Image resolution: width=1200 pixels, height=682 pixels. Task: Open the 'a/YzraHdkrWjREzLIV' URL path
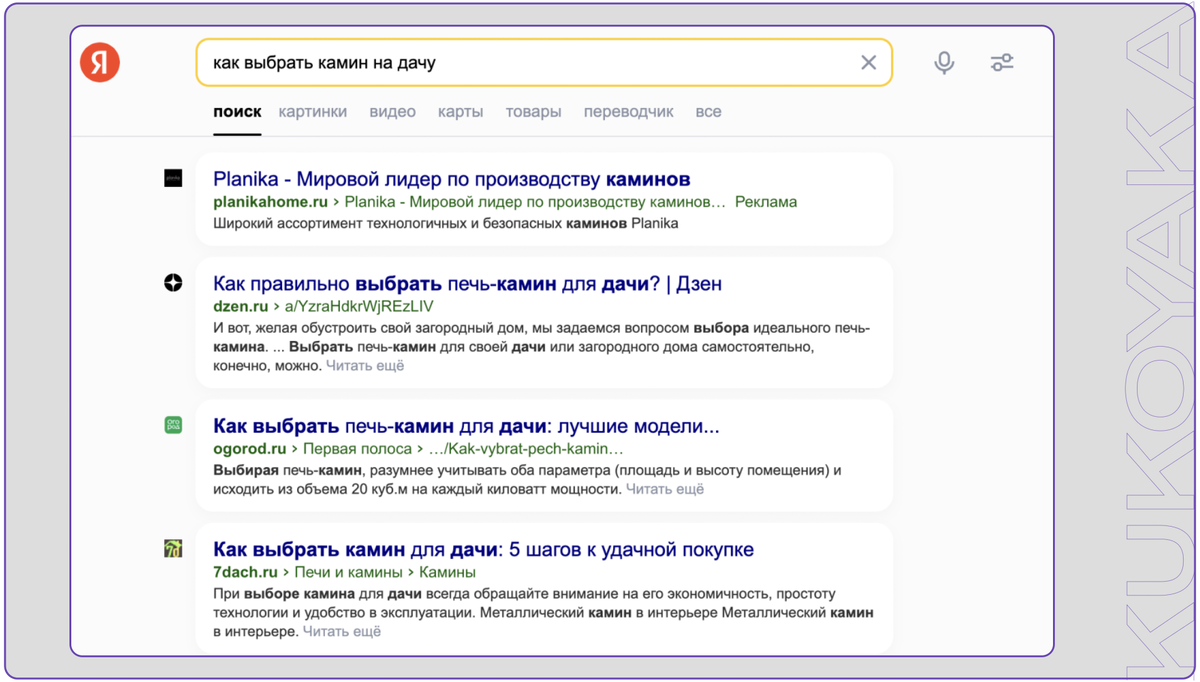click(359, 306)
